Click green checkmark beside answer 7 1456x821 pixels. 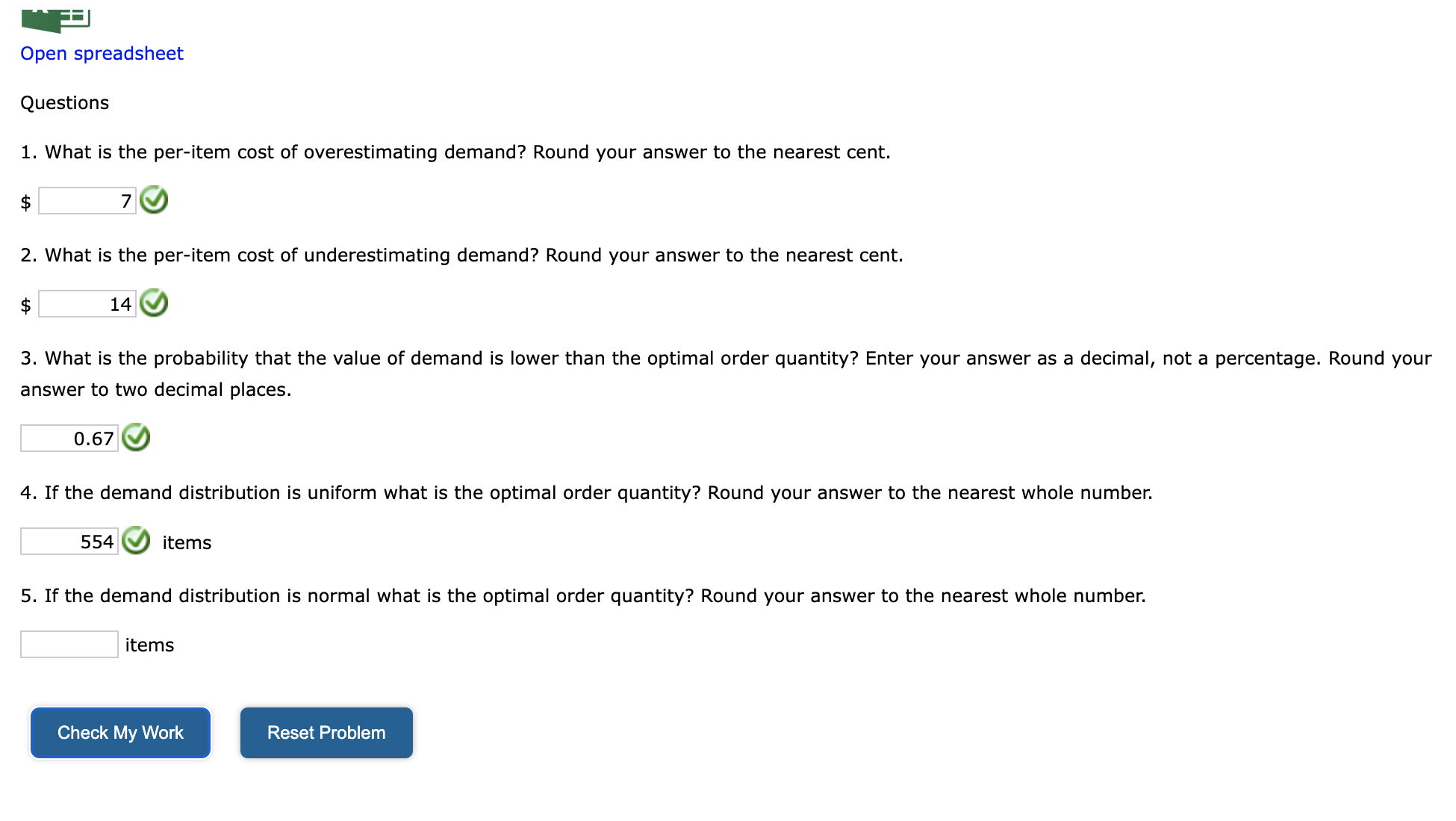pyautogui.click(x=154, y=200)
